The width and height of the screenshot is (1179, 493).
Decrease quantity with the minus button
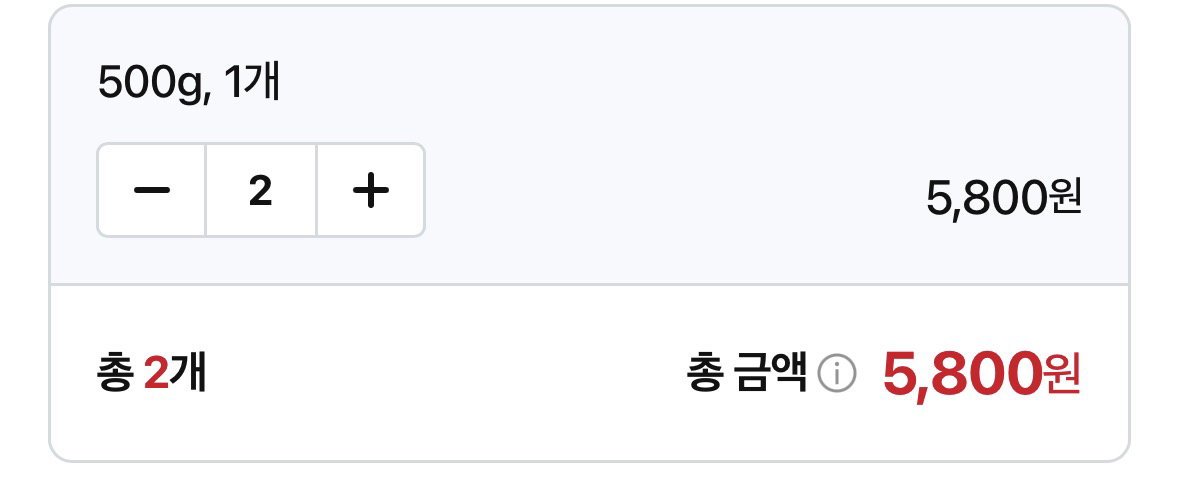click(x=152, y=190)
